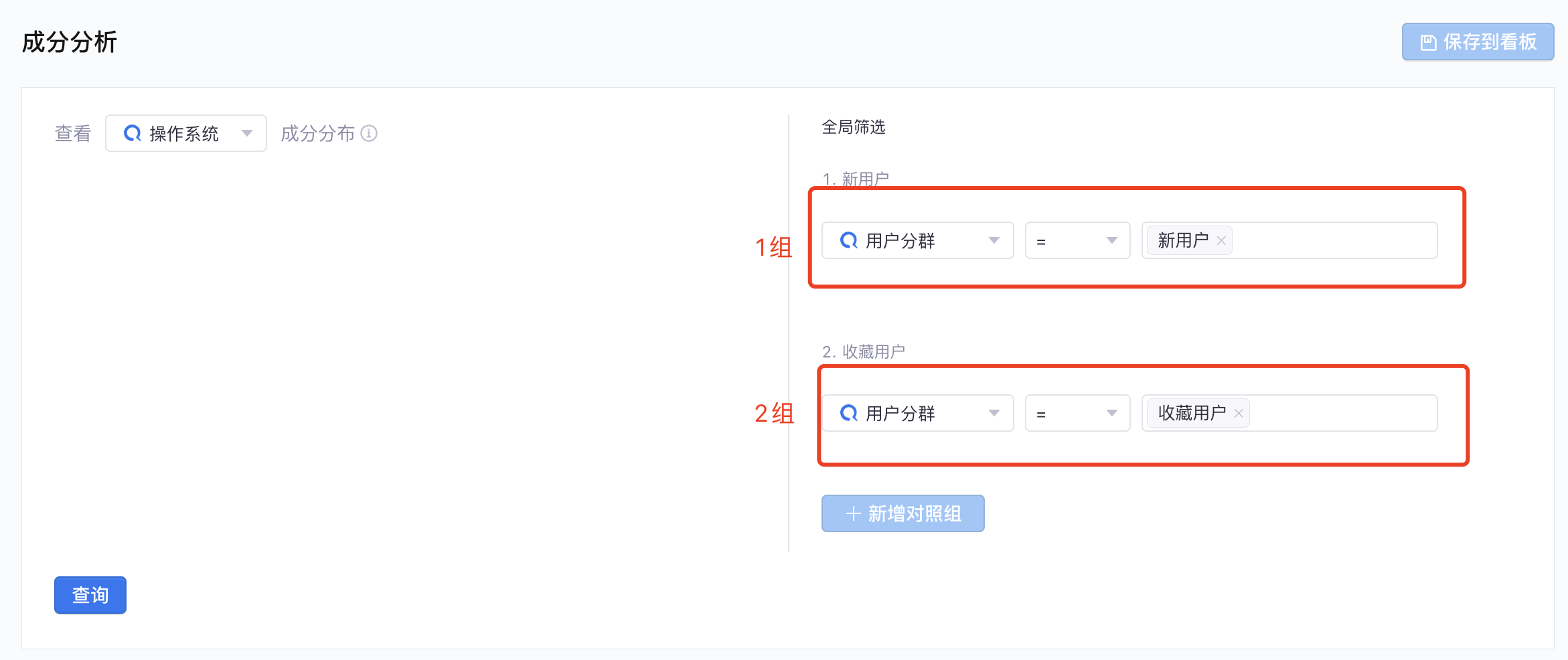Click 保存到看板 button
The width and height of the screenshot is (1568, 660).
tap(1478, 42)
